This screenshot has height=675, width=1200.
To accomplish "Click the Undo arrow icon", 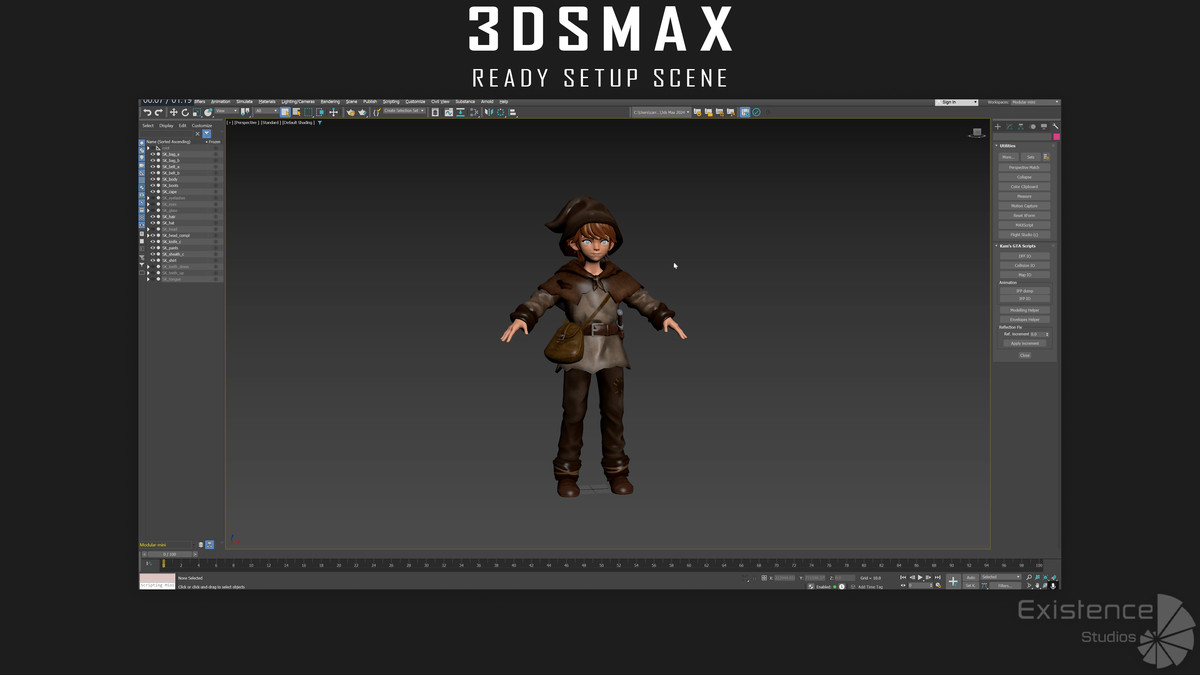I will click(148, 112).
